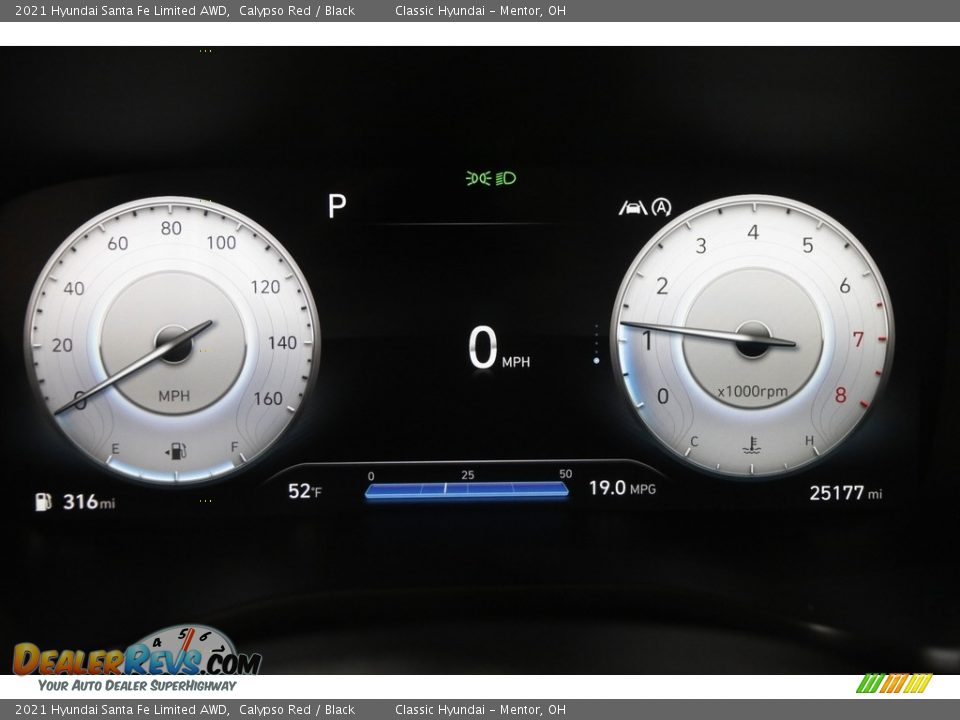Image resolution: width=960 pixels, height=720 pixels.
Task: Click the top Classic Hyundai – Mentor, OH text
Action: (x=480, y=10)
